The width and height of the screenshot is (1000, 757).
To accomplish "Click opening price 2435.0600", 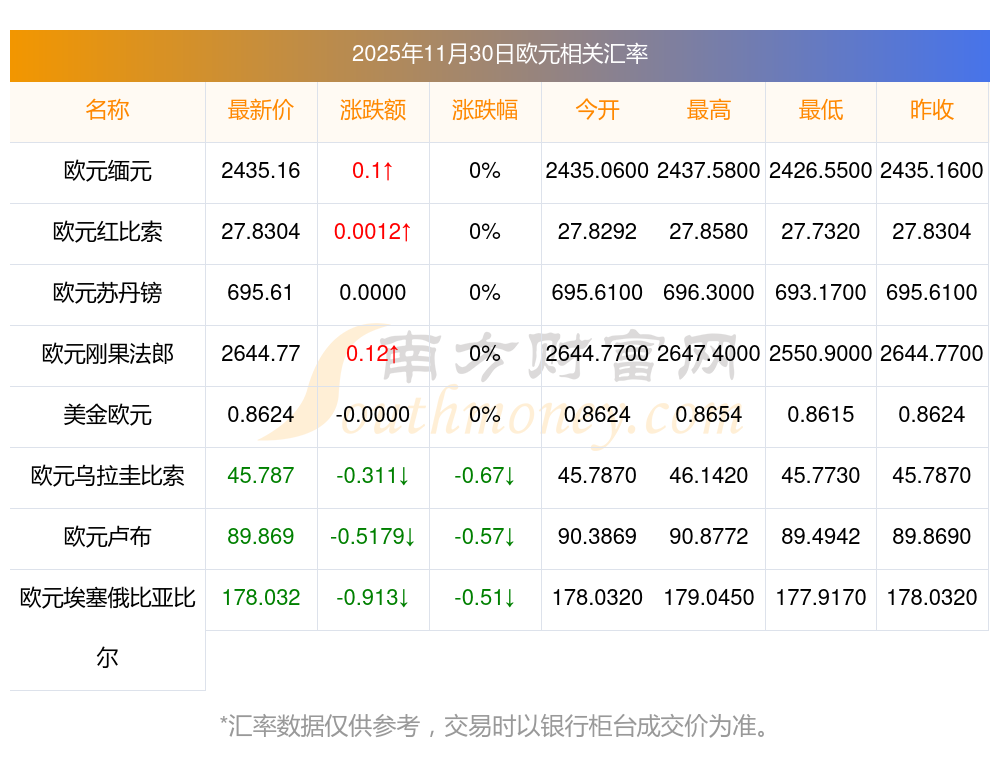I will click(x=597, y=171).
